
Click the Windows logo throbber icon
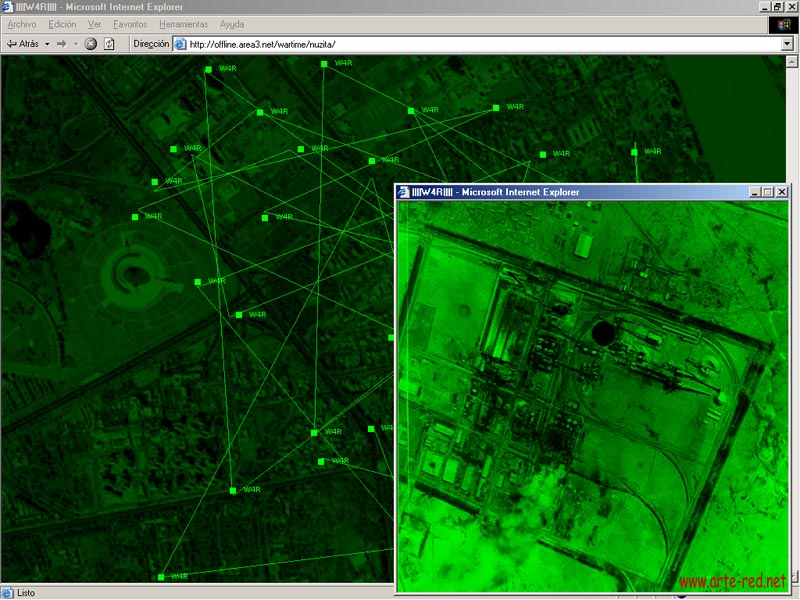click(x=779, y=24)
